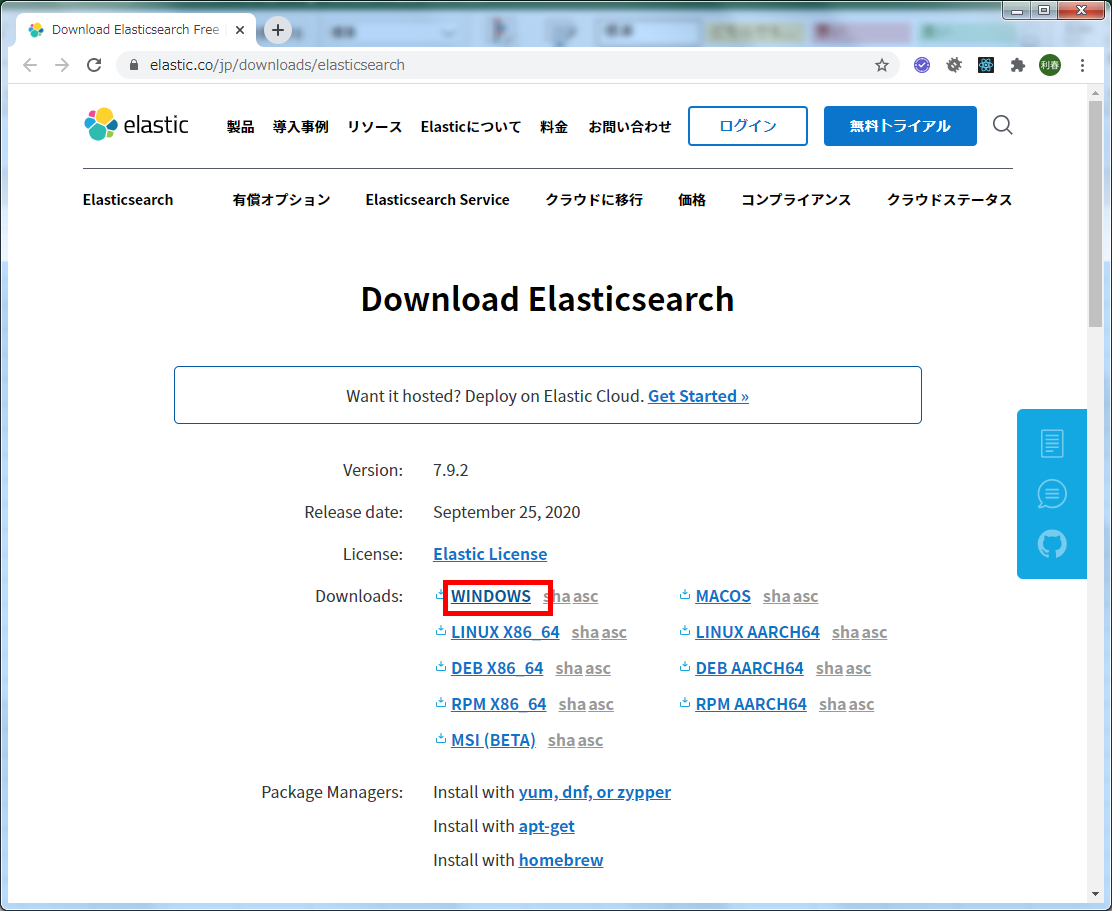Select the Elasticsearch Service sub-nav item

(437, 200)
